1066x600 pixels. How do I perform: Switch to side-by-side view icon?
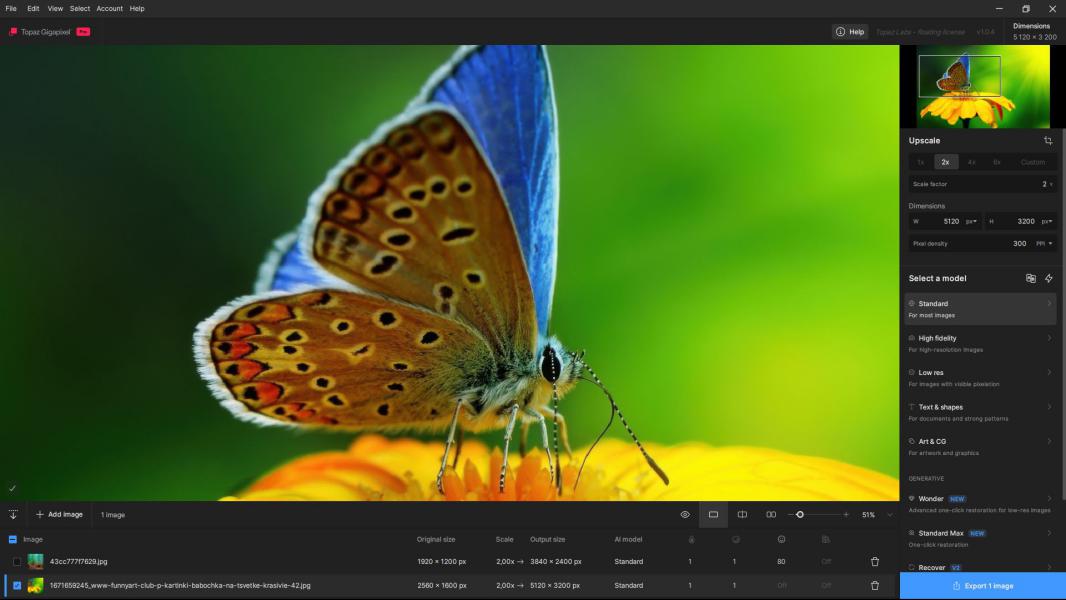point(771,515)
